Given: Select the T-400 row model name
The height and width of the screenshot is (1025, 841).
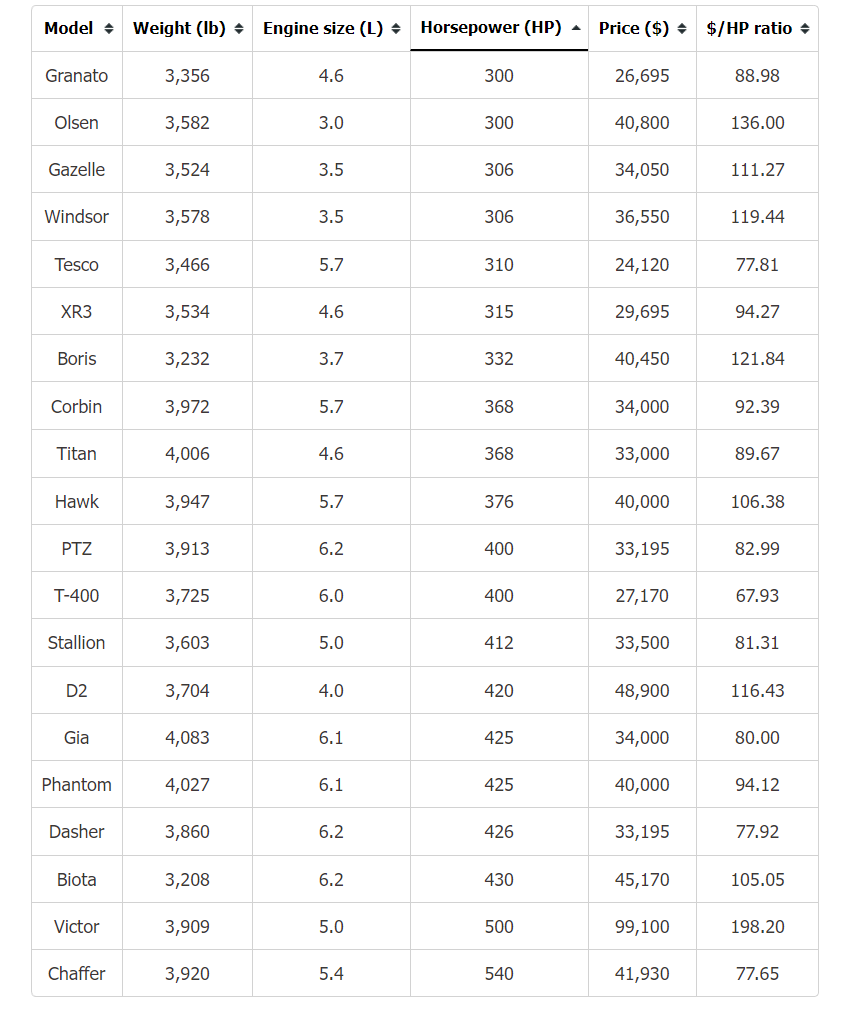Looking at the screenshot, I should point(76,596).
